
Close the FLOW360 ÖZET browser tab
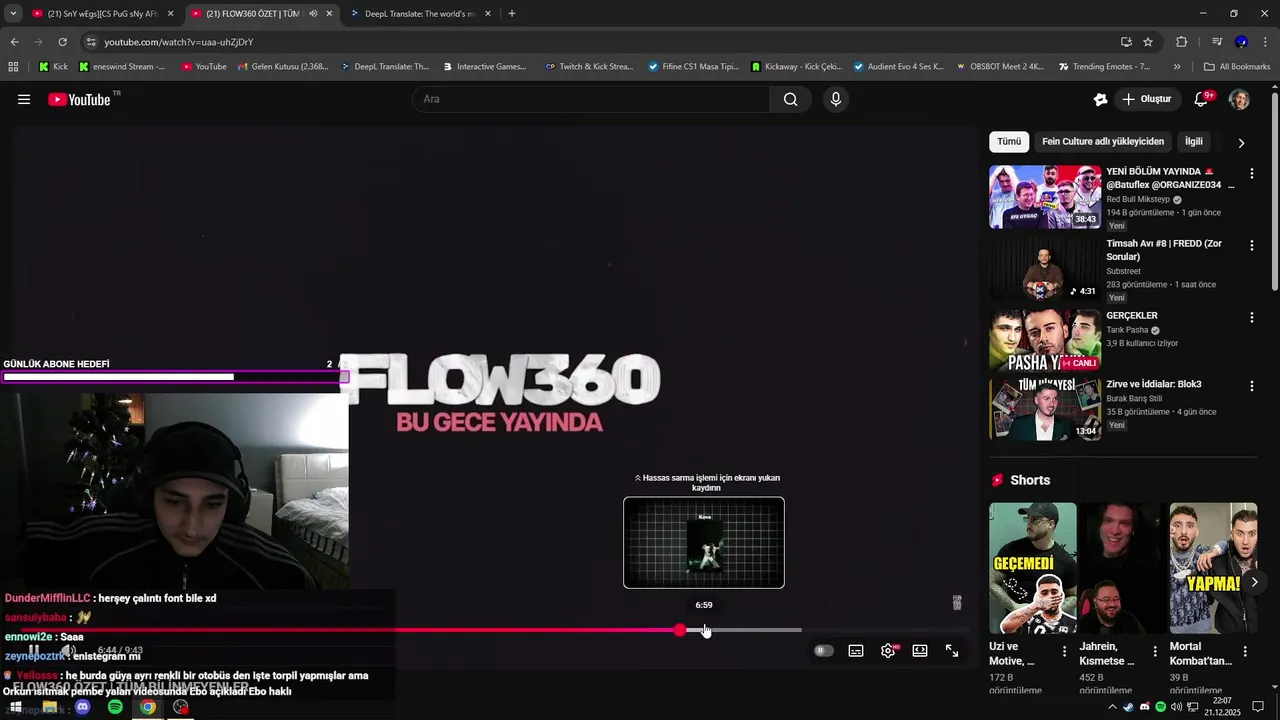pos(329,14)
